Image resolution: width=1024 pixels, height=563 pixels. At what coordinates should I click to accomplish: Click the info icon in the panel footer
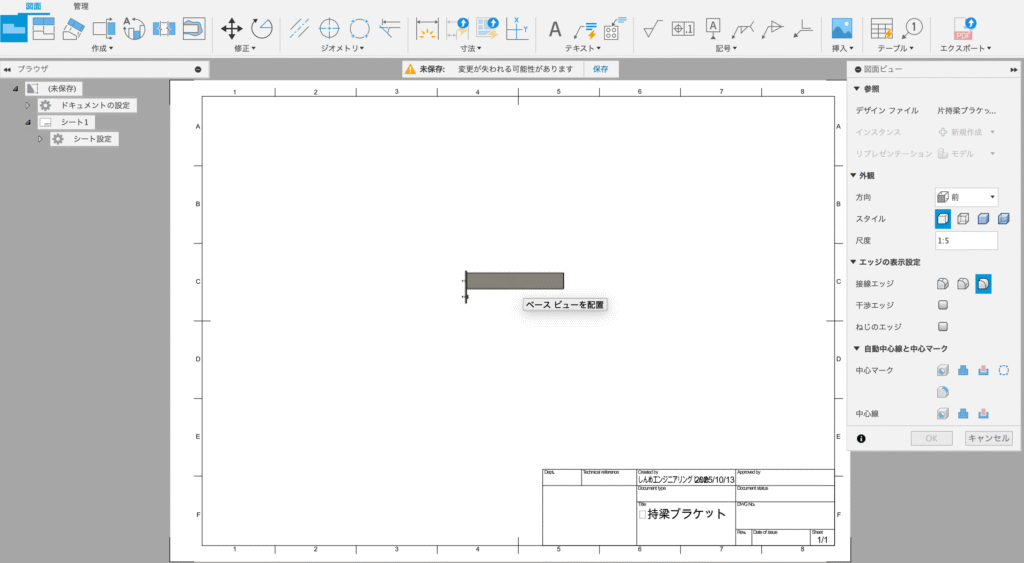click(x=861, y=439)
